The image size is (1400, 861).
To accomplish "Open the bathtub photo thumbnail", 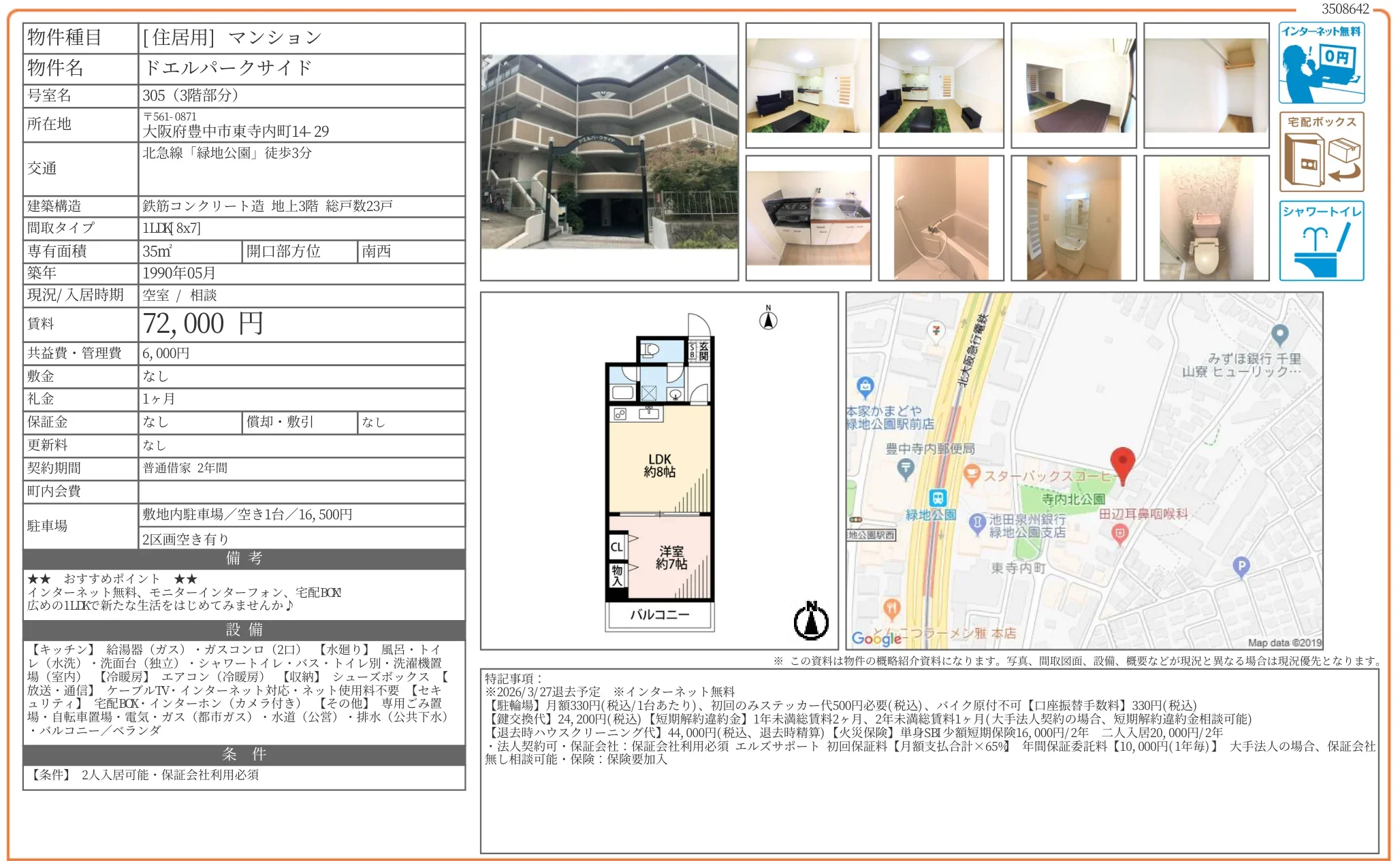I will (x=941, y=219).
